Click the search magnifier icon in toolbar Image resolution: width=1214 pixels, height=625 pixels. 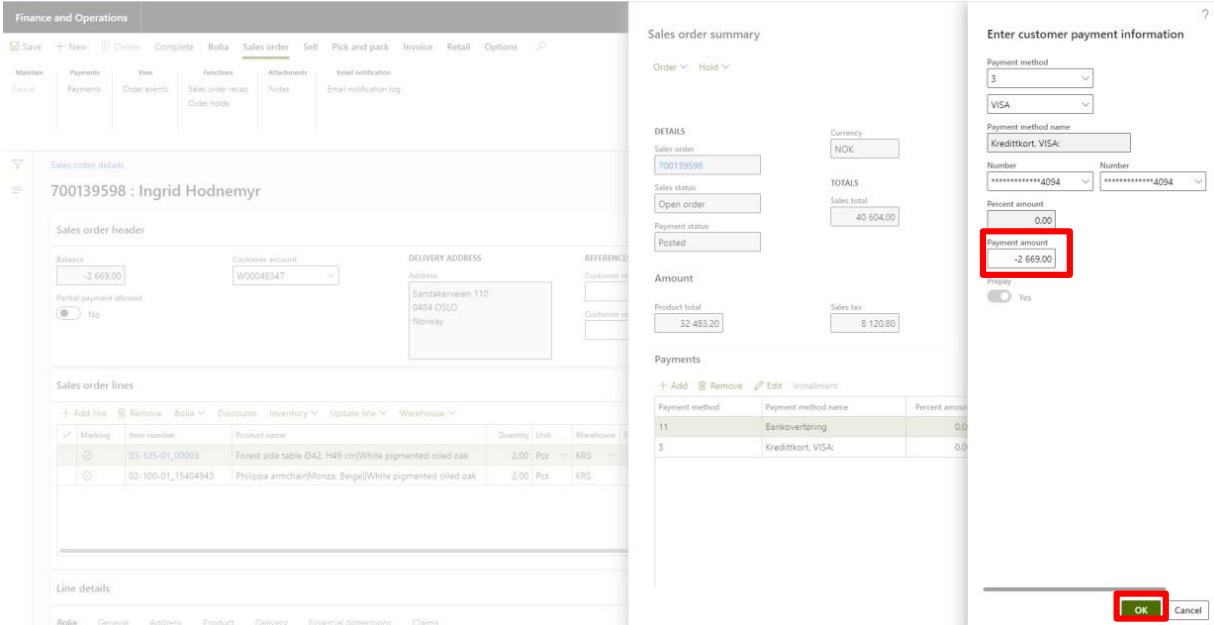pos(541,47)
